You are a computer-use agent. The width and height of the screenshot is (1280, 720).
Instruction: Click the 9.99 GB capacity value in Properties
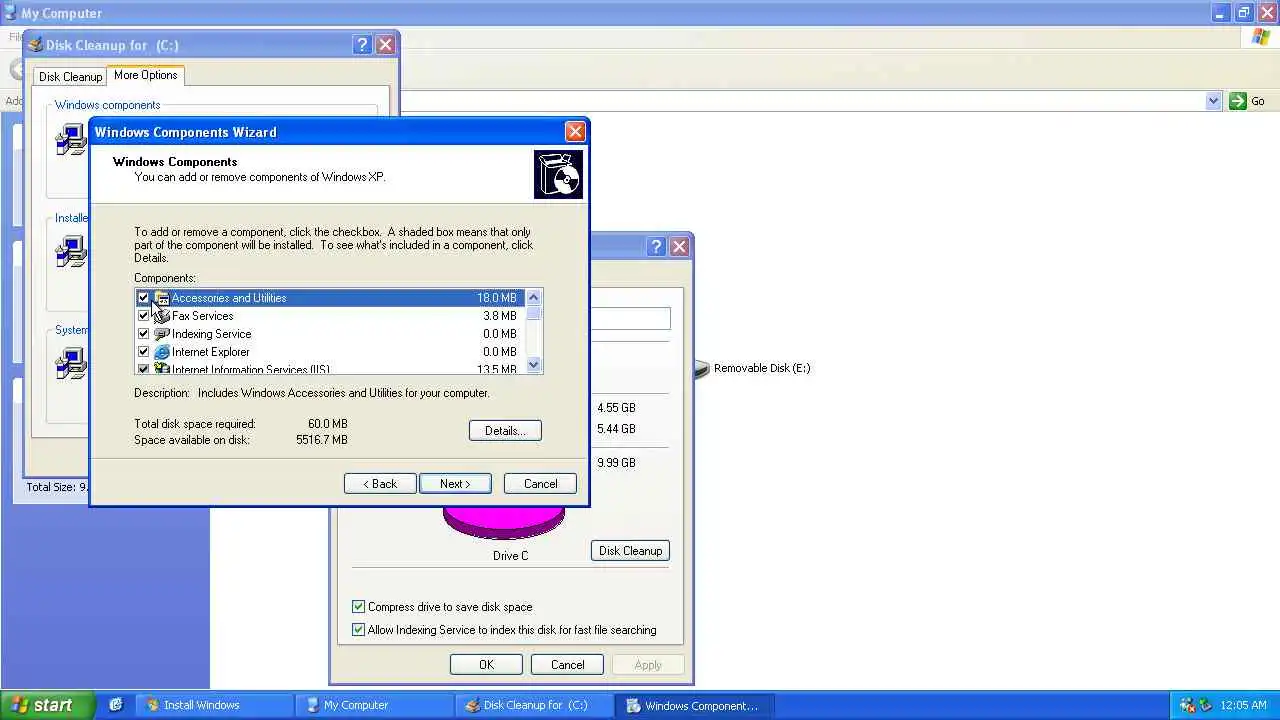[x=616, y=463]
